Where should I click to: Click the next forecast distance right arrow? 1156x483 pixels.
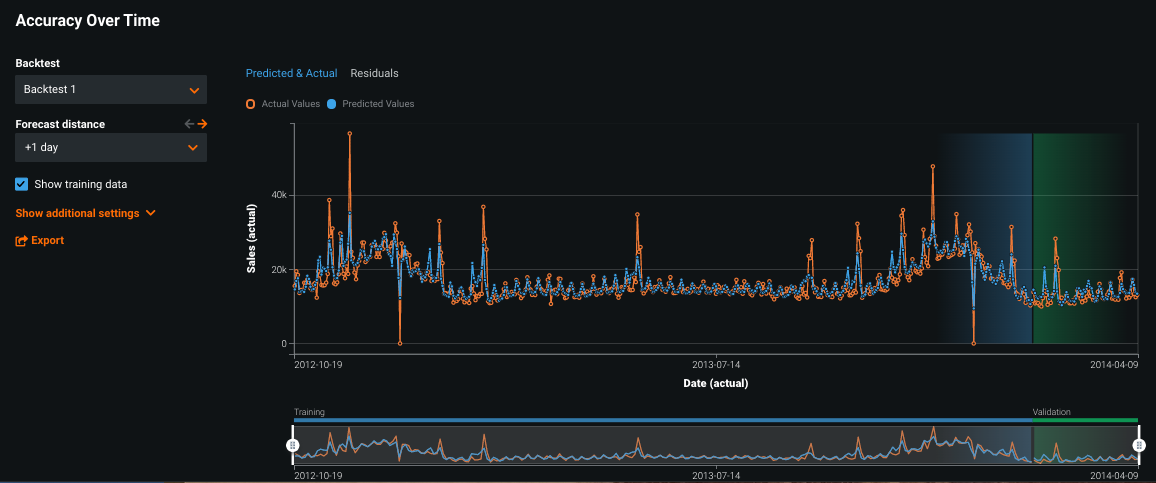[x=202, y=124]
